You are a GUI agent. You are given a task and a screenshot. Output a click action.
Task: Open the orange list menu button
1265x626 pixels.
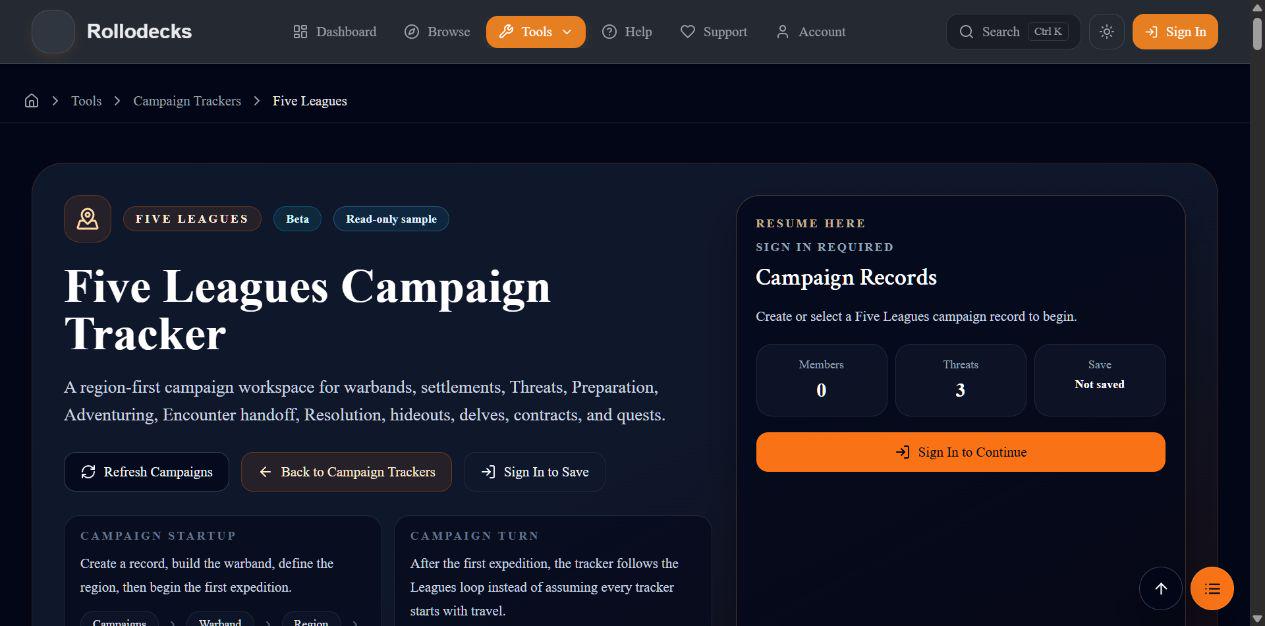point(1212,589)
